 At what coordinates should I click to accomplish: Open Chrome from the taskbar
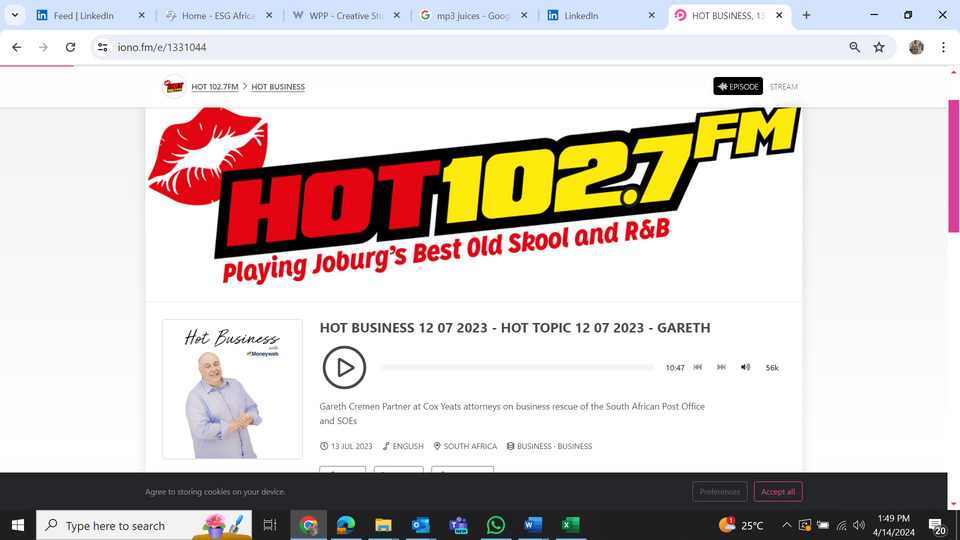(x=309, y=525)
